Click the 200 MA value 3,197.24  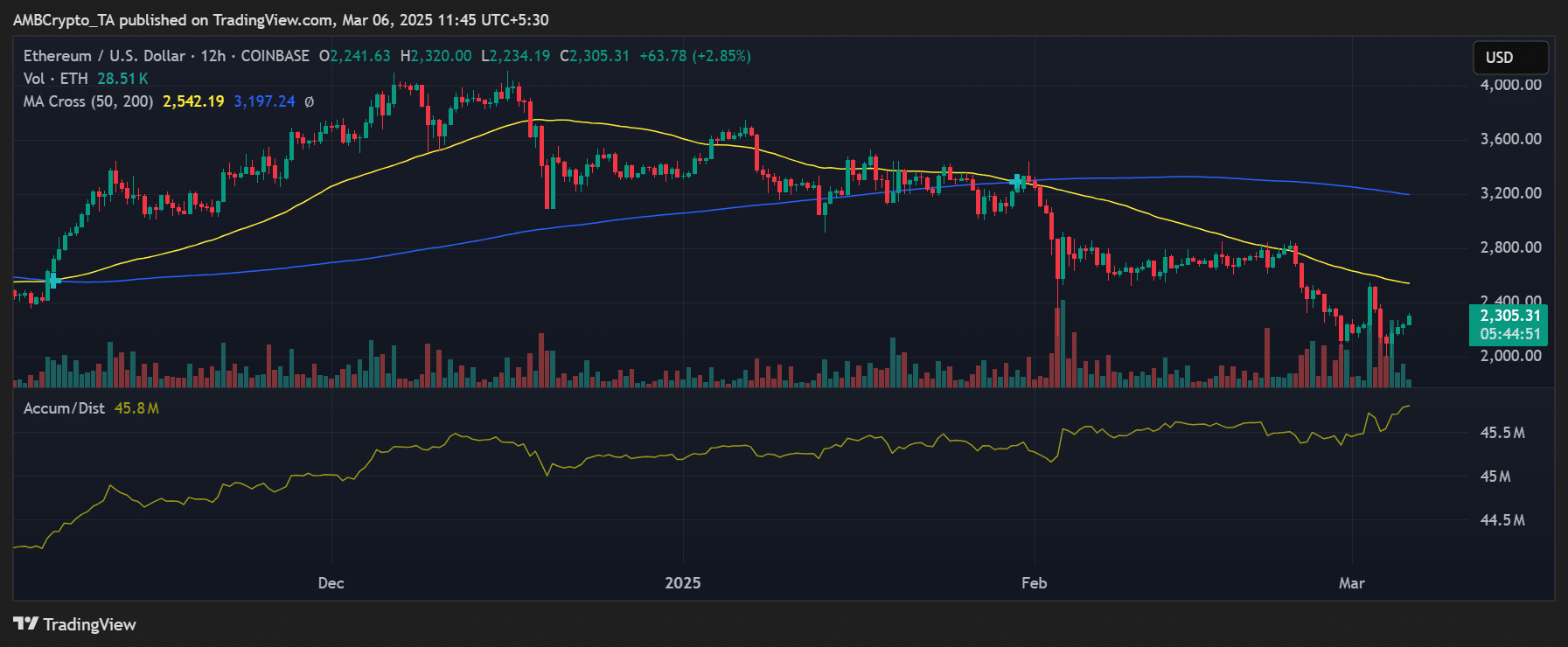pyautogui.click(x=264, y=101)
